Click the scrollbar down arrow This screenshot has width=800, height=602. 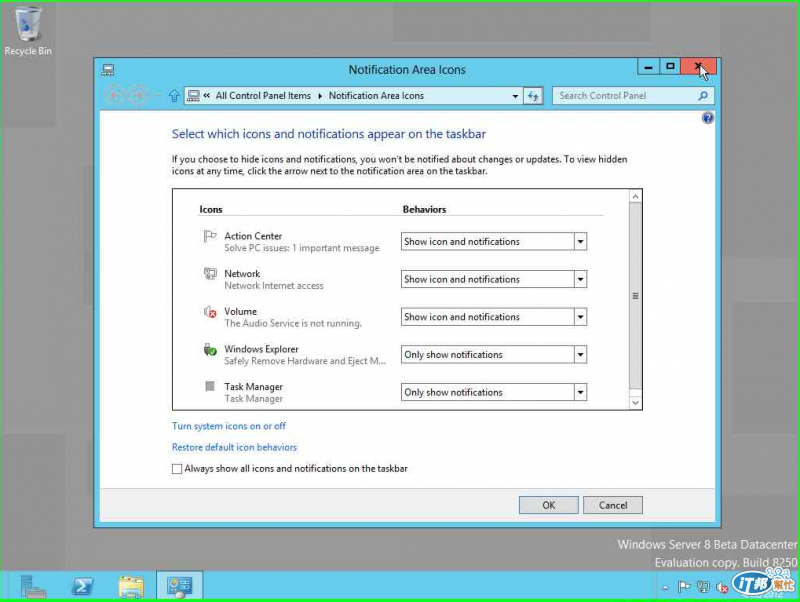pos(635,403)
